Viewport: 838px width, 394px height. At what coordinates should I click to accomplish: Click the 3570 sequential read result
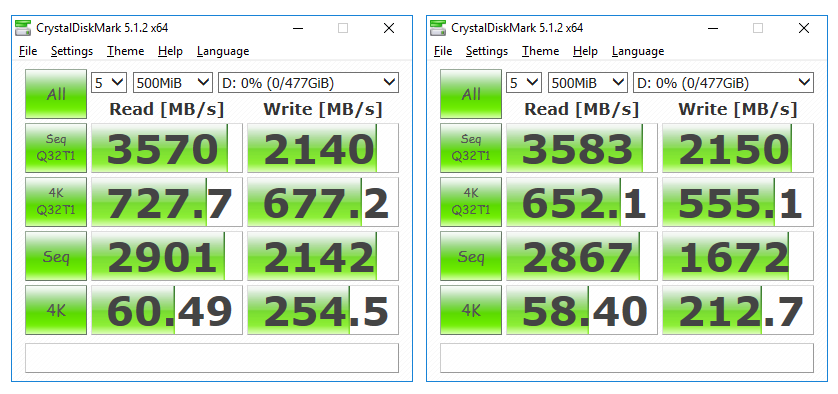167,148
